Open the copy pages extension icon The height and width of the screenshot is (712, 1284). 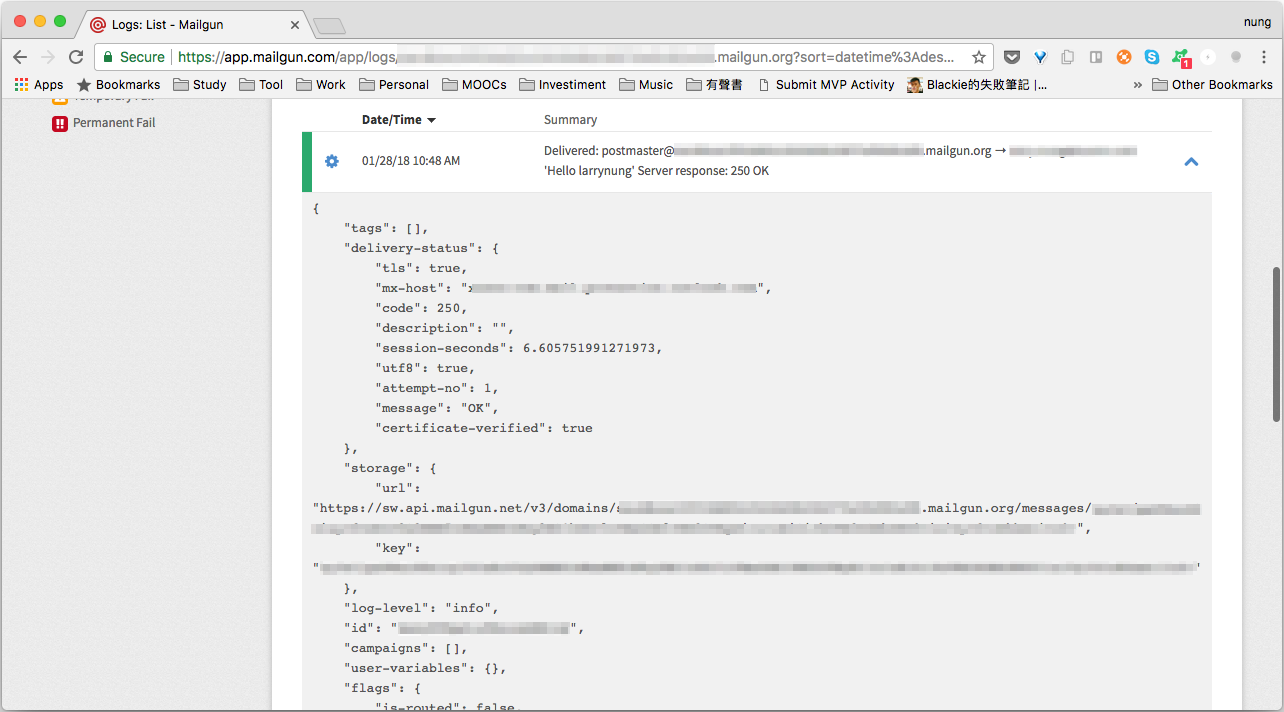pos(1068,57)
